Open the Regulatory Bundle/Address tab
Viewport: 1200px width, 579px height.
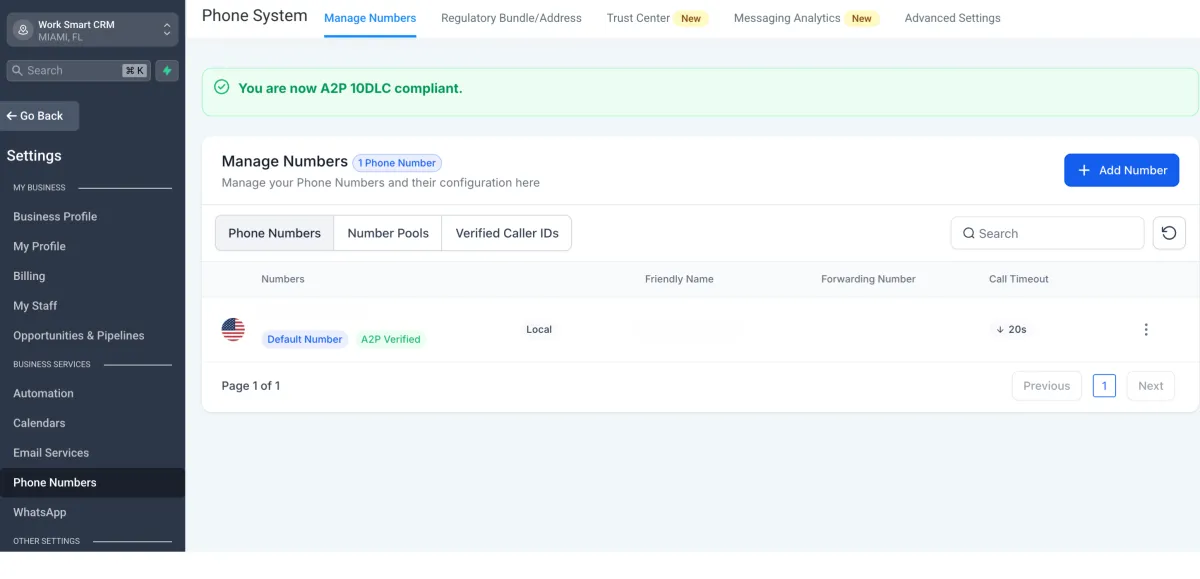tap(511, 18)
